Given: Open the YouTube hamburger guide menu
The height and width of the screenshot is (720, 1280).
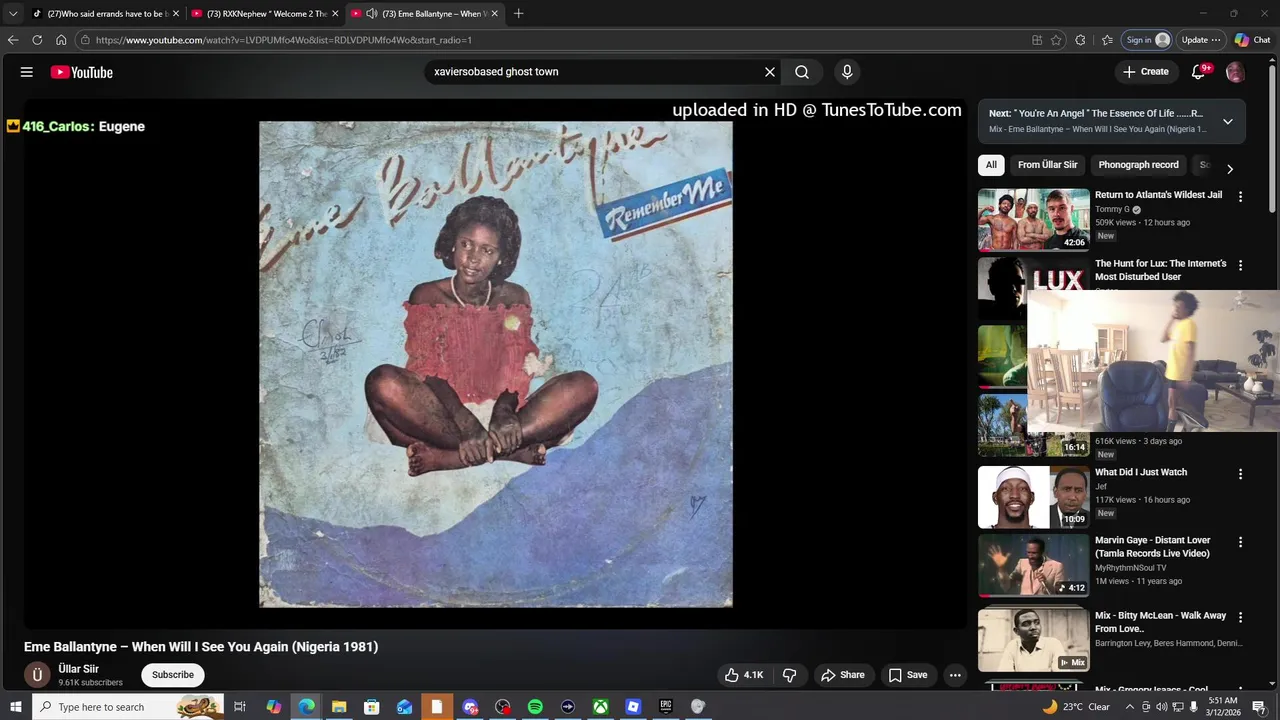Looking at the screenshot, I should tap(27, 72).
